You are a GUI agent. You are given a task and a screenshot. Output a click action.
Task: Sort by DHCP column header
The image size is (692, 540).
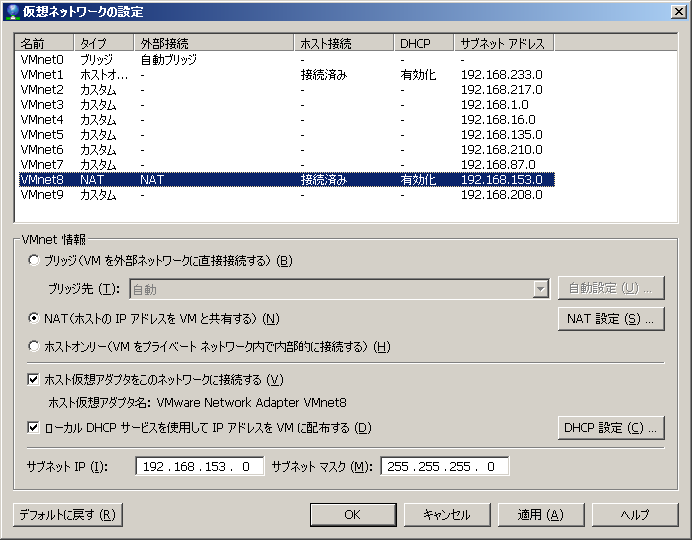pyautogui.click(x=424, y=43)
